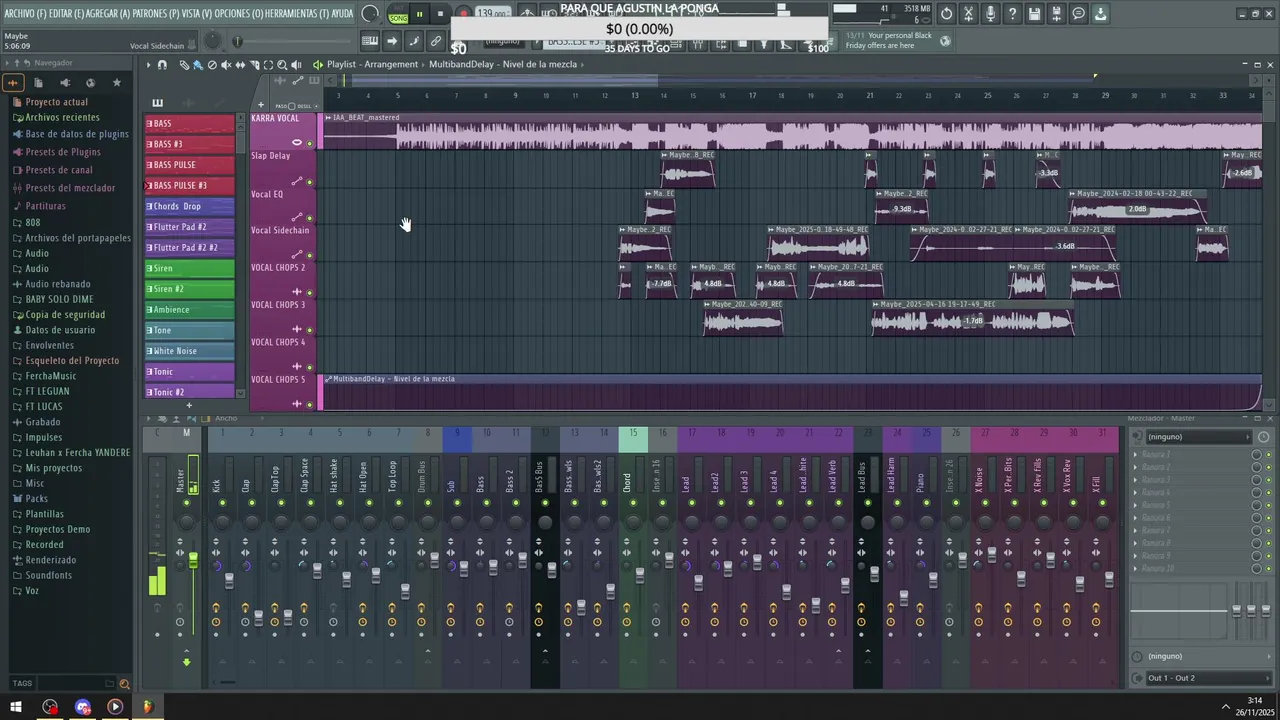
Task: Expand the Packs folder in browser
Action: [x=36, y=498]
